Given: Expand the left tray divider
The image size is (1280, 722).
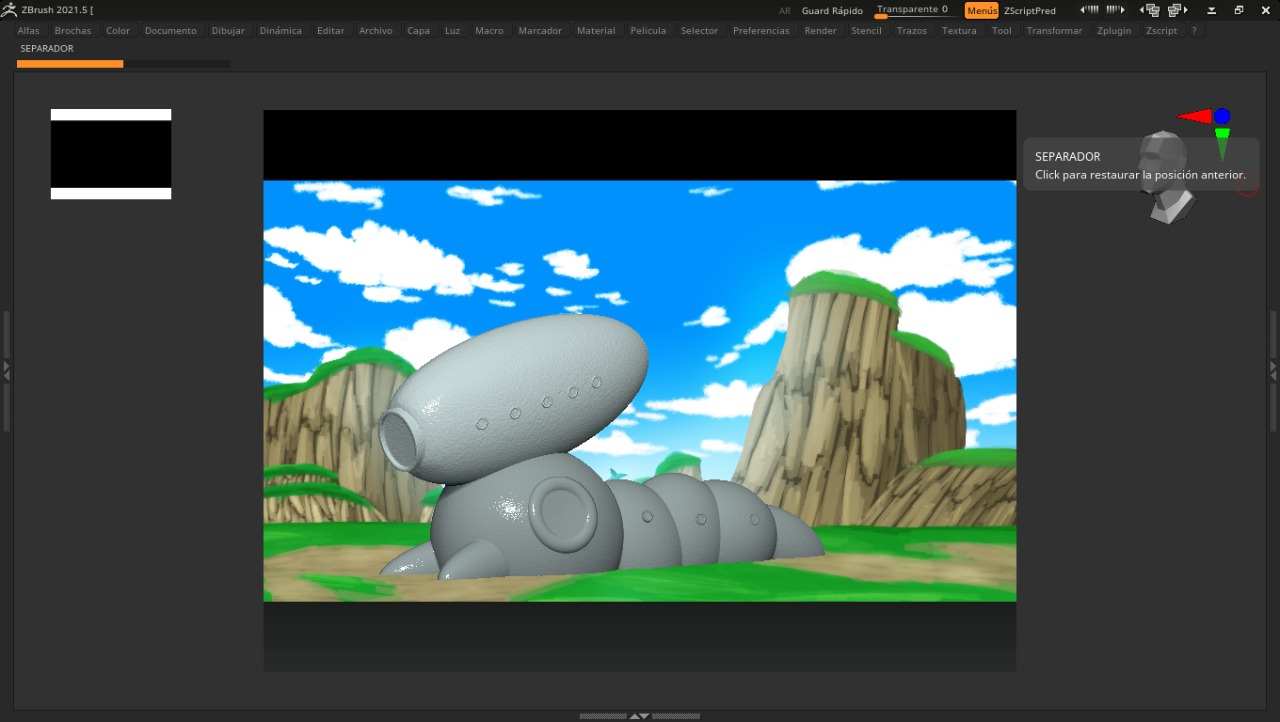Looking at the screenshot, I should pyautogui.click(x=6, y=370).
